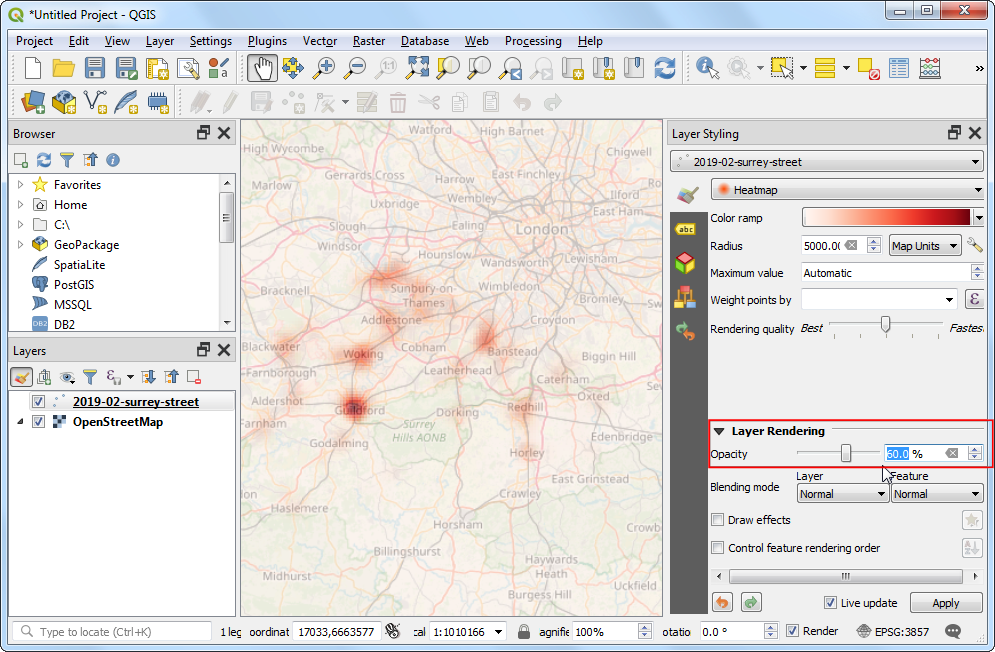Open the Labels tab in Layer Styling

click(x=686, y=229)
